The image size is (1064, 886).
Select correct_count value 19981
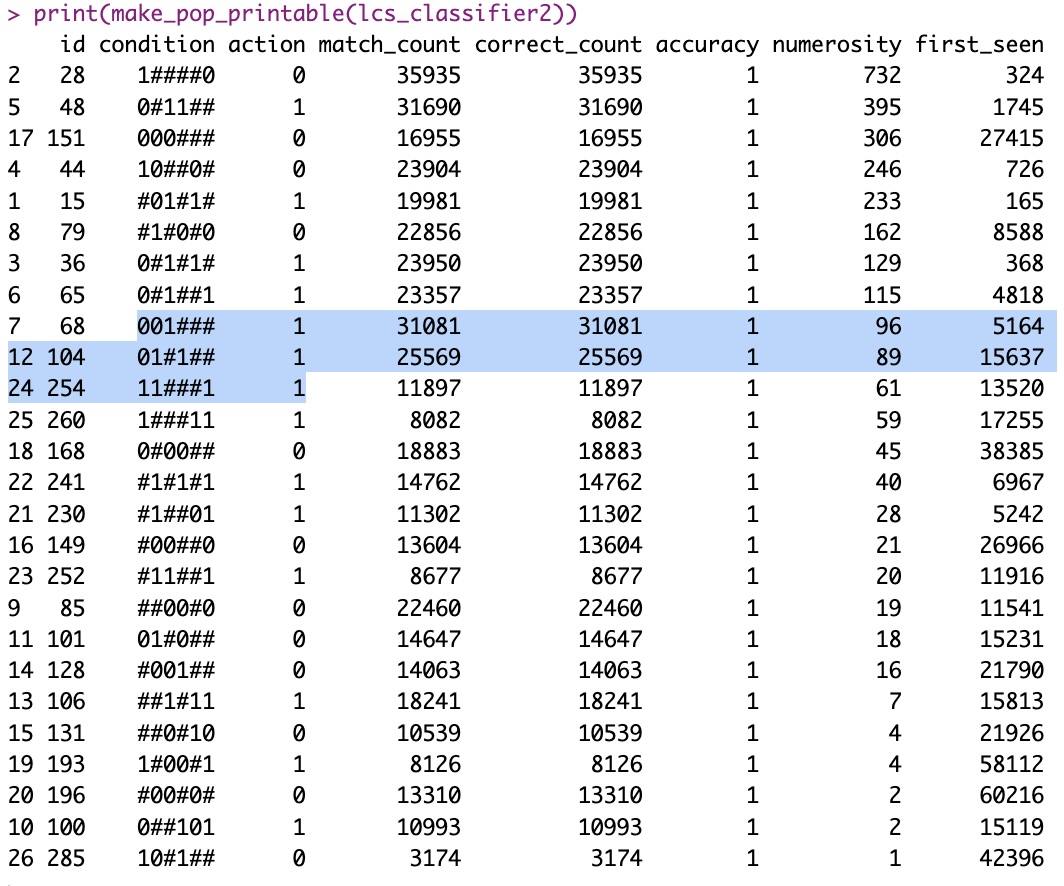point(609,201)
